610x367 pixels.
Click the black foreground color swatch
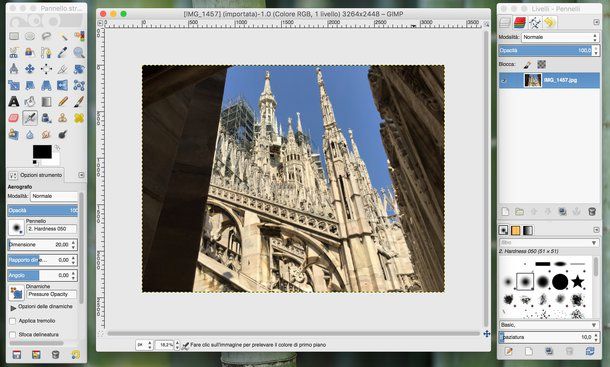pos(42,152)
